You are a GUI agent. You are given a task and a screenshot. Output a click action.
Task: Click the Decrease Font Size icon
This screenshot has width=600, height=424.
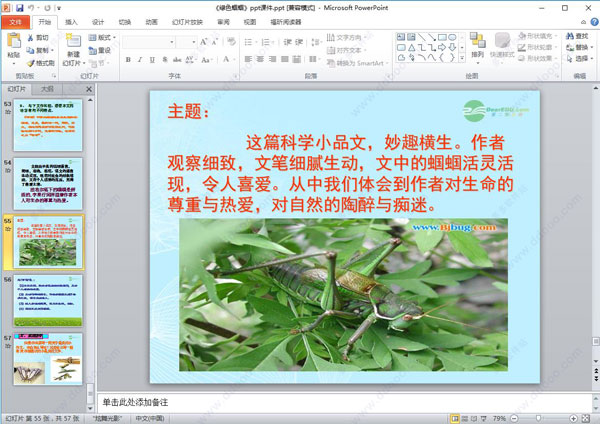tap(215, 42)
